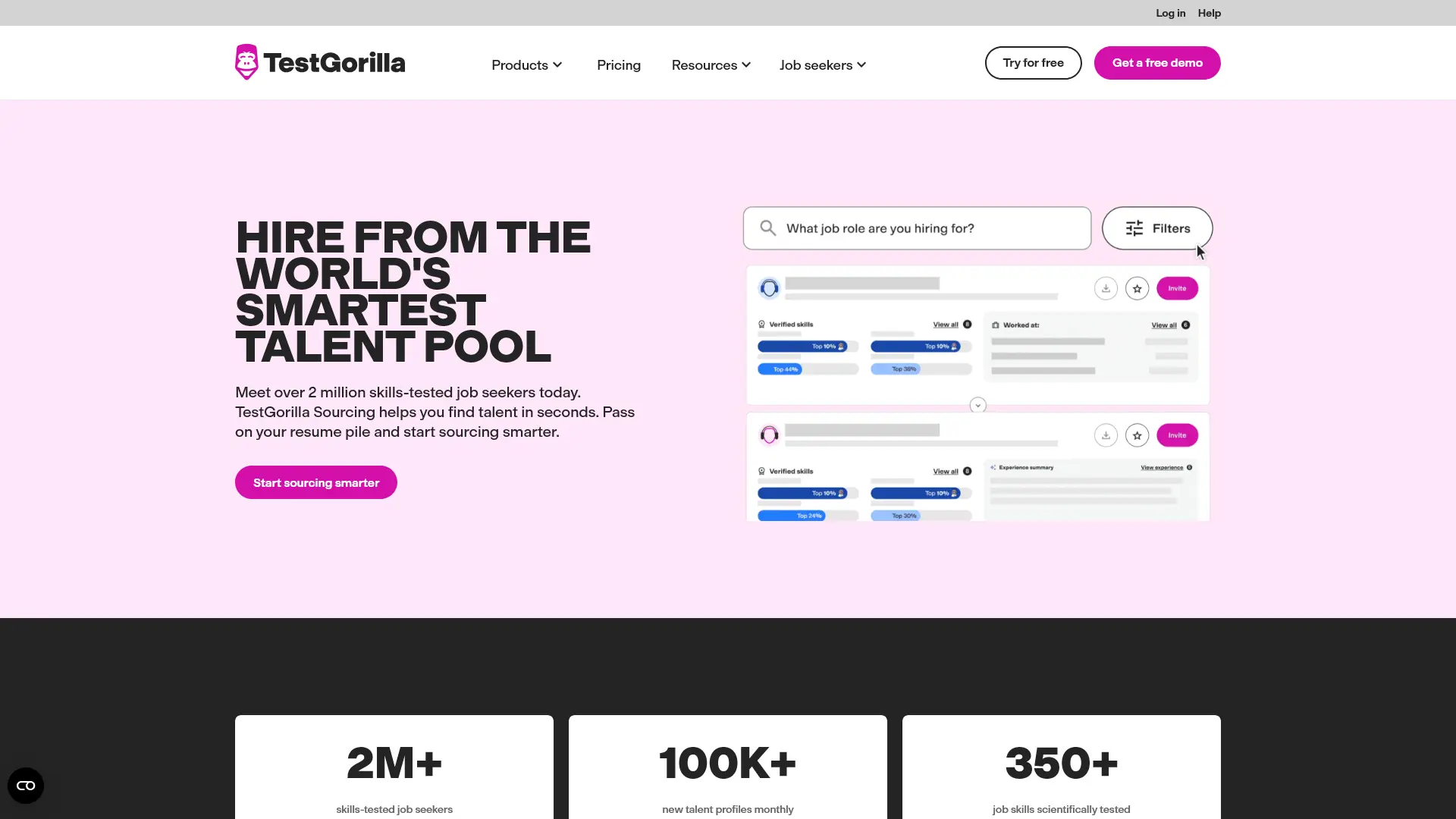Expand the chevron between the two candidate cards
The image size is (1456, 819).
coord(977,405)
